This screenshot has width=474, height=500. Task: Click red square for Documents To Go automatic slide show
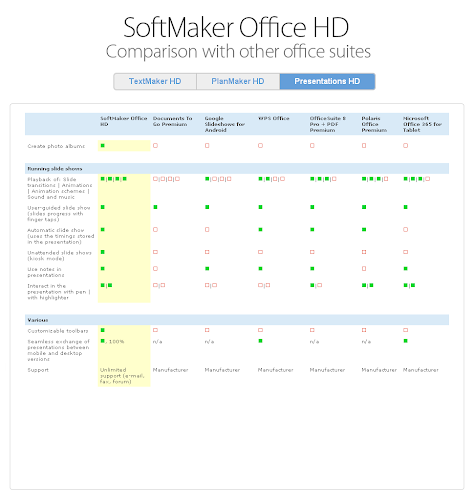[155, 229]
